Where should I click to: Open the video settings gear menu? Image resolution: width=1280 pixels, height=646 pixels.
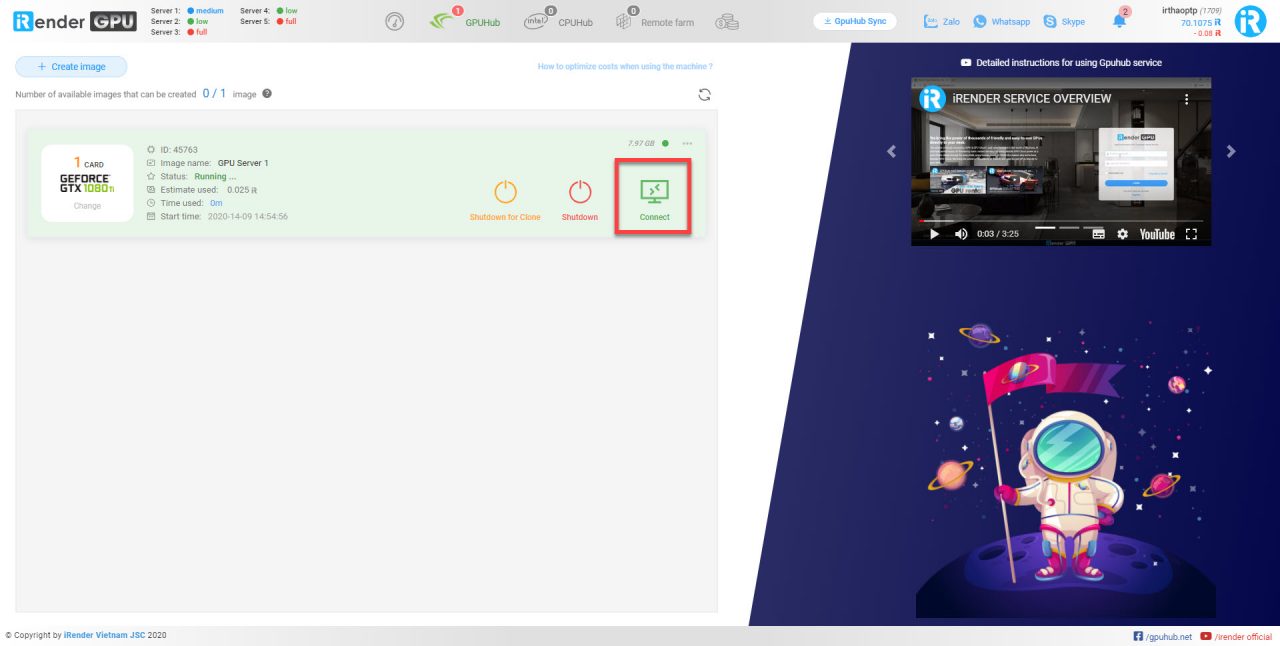point(1122,234)
